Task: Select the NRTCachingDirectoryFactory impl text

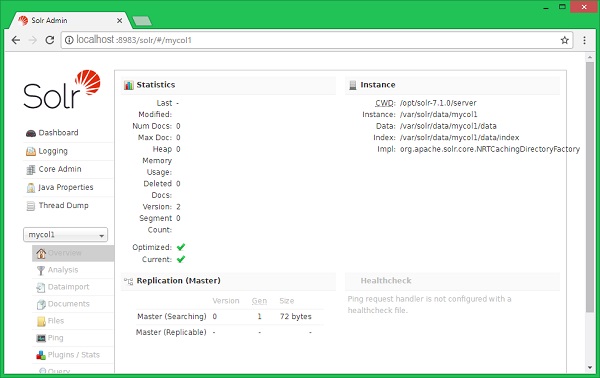Action: (490, 149)
